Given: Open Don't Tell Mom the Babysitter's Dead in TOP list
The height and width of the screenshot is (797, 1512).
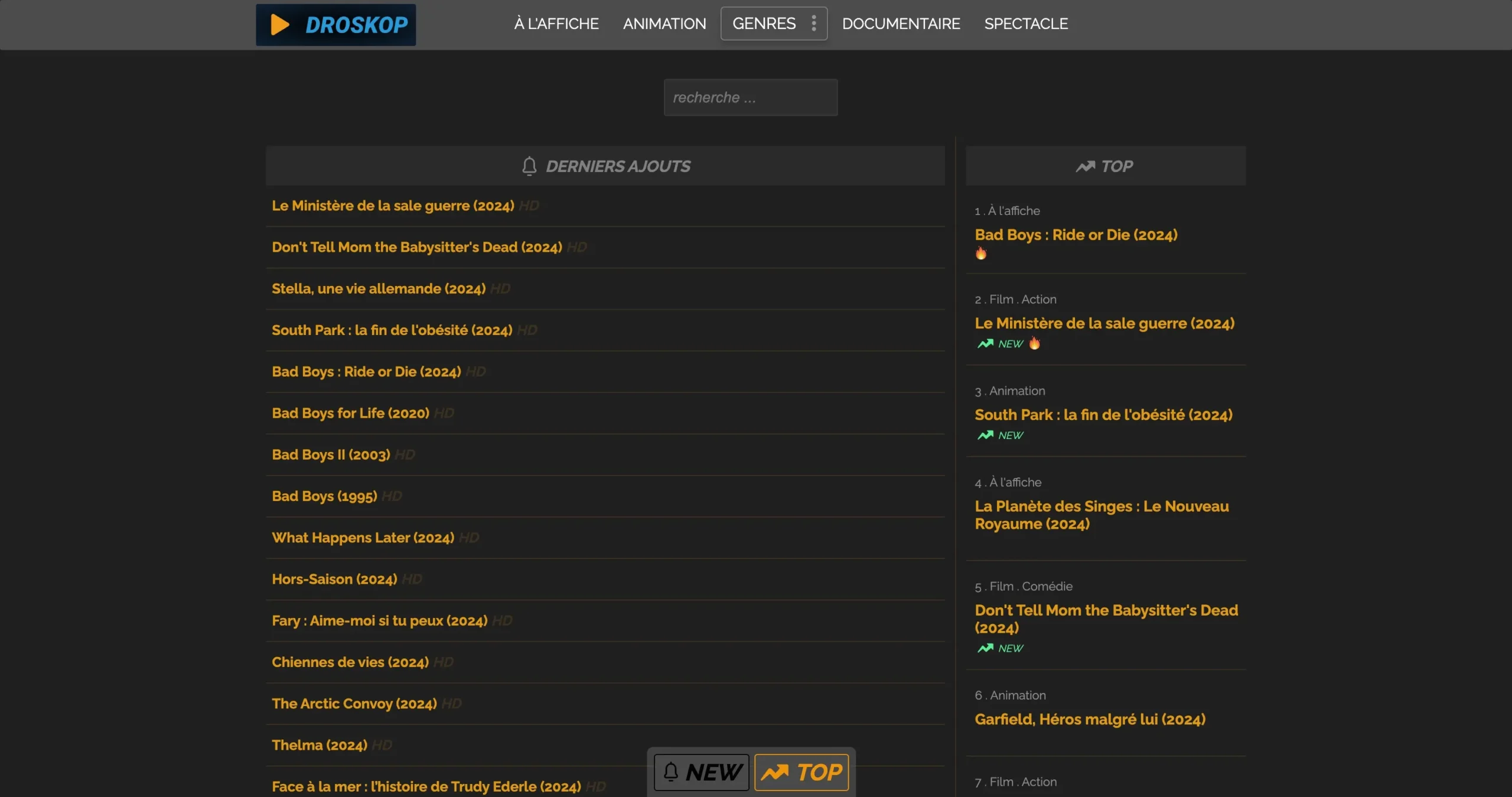Looking at the screenshot, I should (x=1106, y=619).
